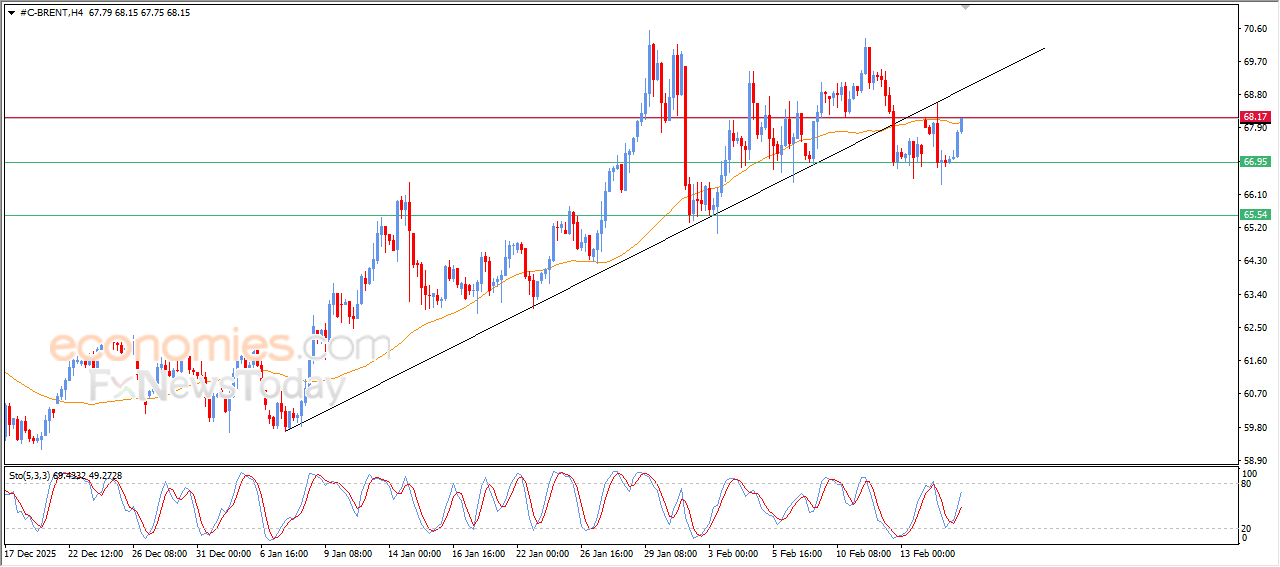This screenshot has height=567, width=1280.
Task: Click the 22 Jan 00:00 time label
Action: coord(542,553)
